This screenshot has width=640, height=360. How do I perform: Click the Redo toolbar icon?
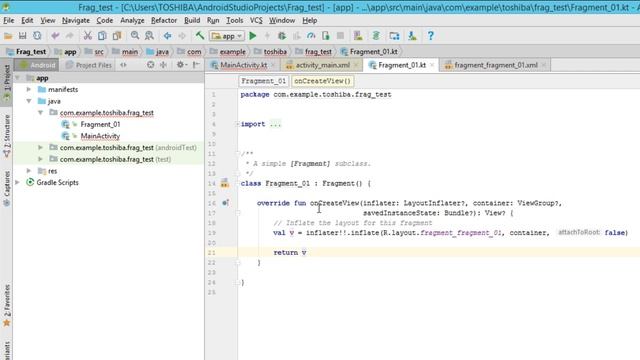coord(69,36)
